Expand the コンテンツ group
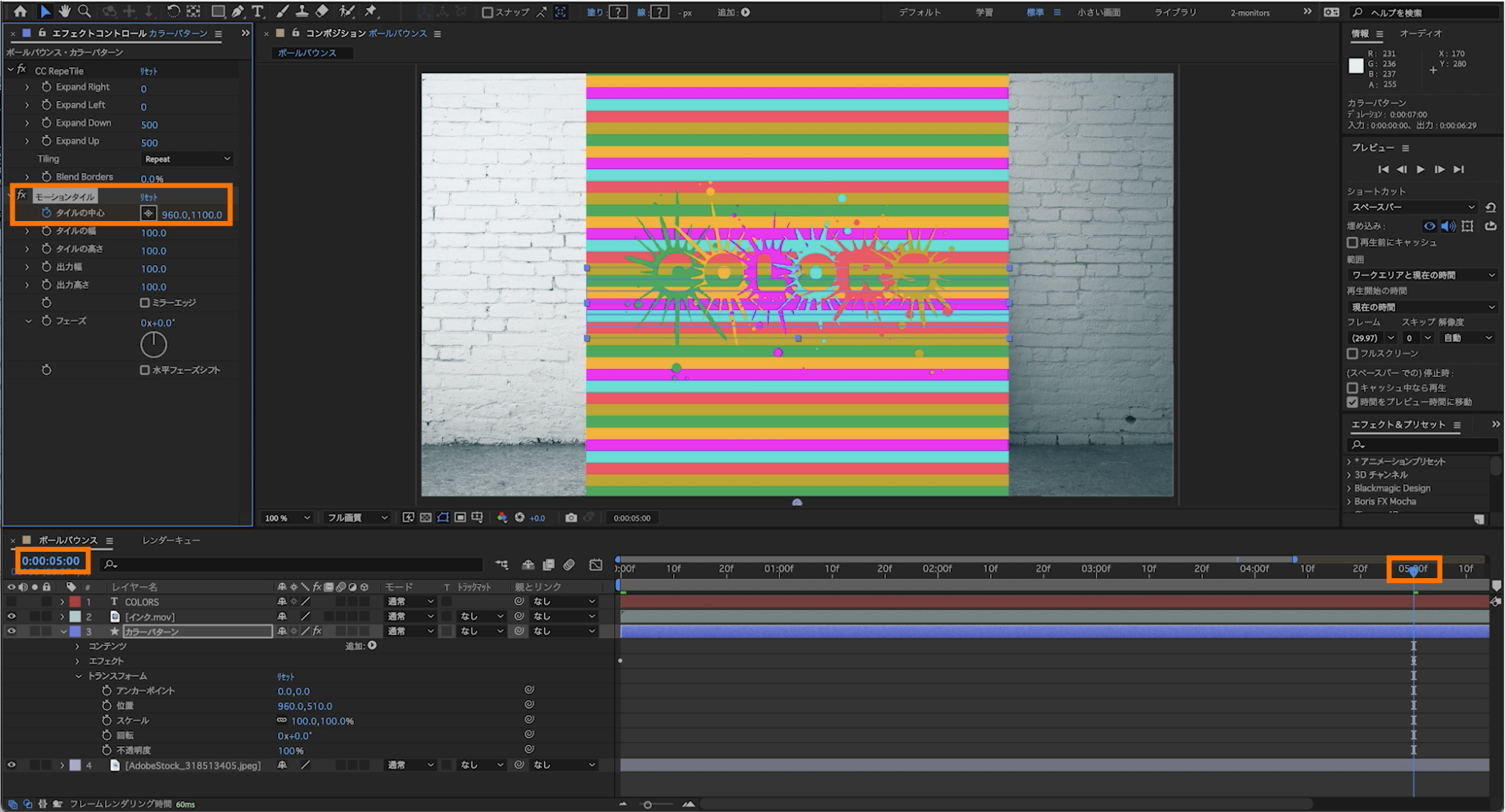 point(78,646)
